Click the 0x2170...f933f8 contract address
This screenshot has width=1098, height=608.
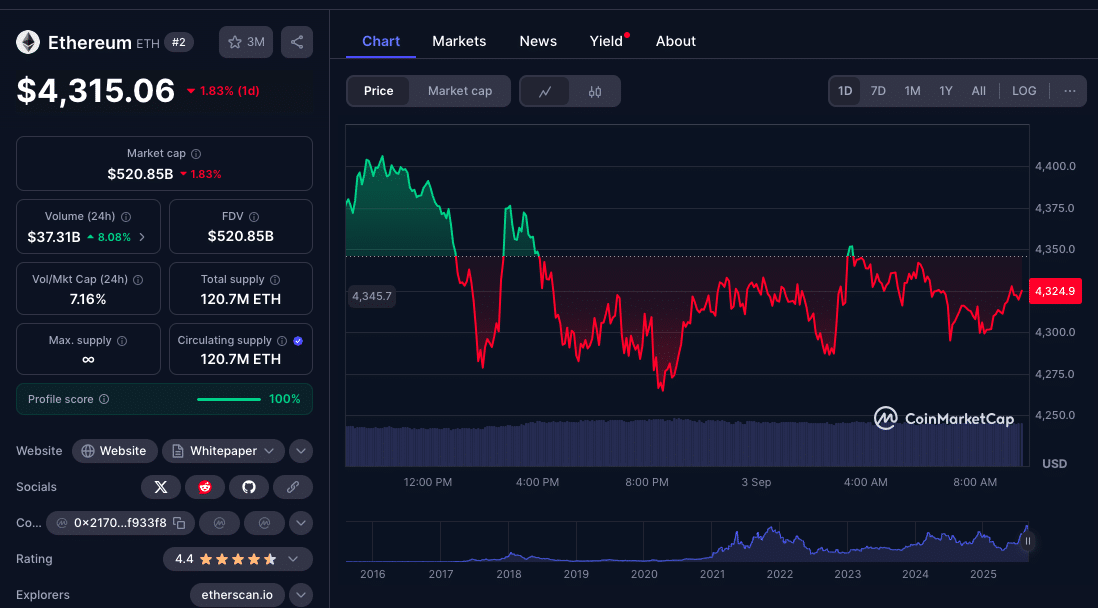pos(120,523)
